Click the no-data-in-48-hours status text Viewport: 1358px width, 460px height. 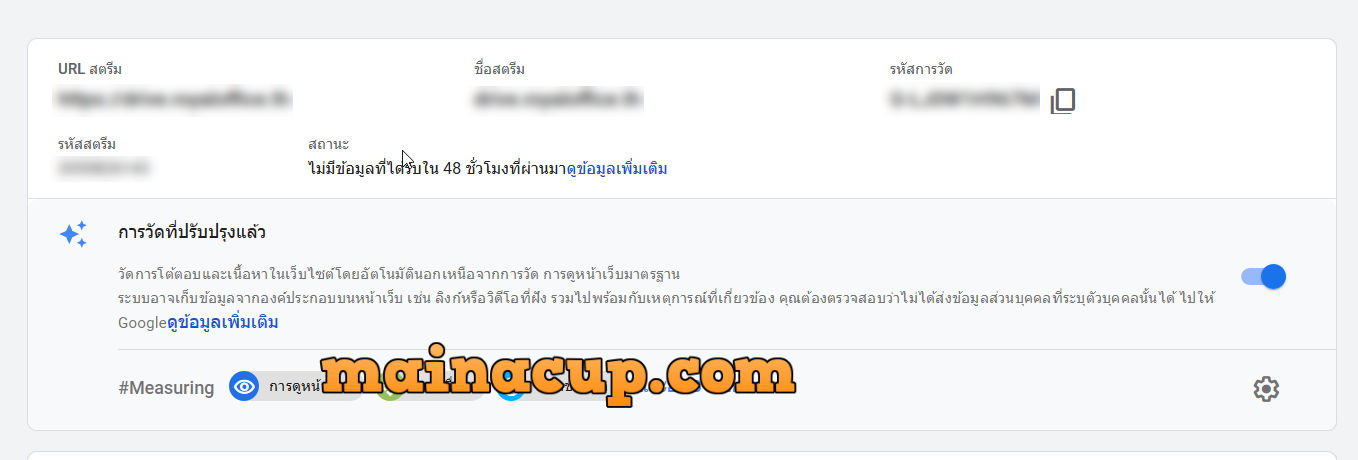(x=437, y=169)
